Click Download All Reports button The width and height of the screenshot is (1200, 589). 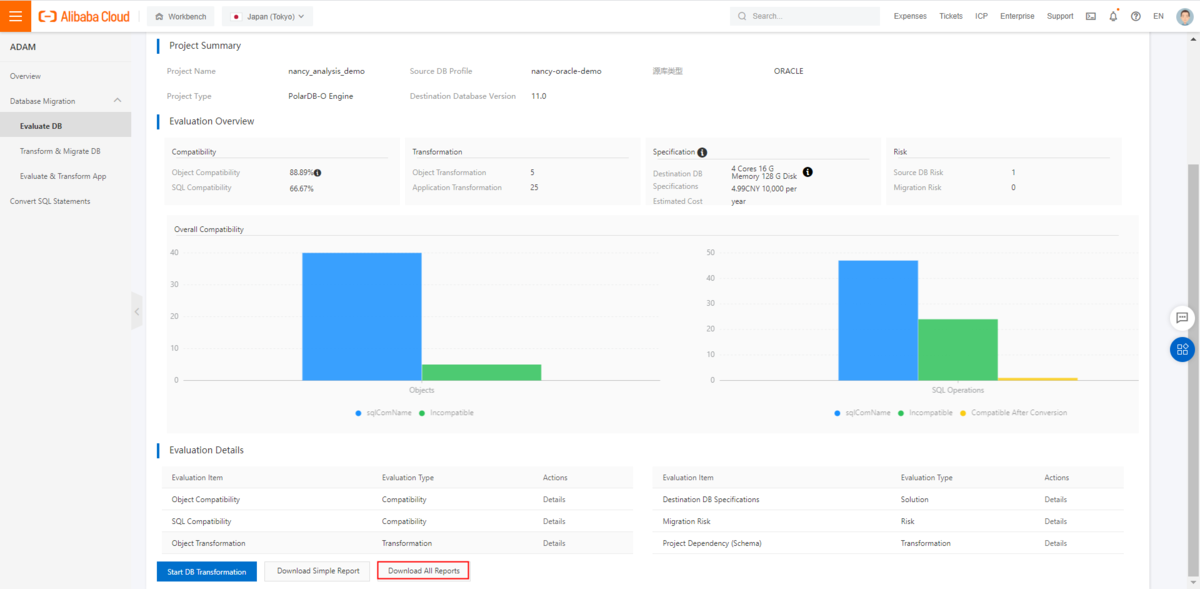(x=424, y=571)
